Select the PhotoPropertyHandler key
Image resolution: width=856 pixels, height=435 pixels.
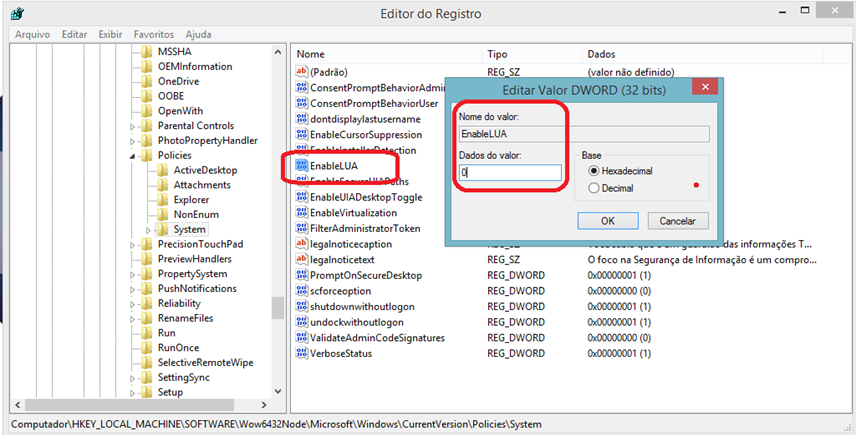(207, 140)
